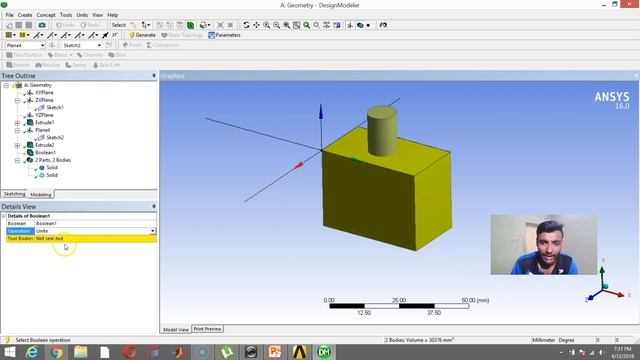
Task: Open the Parameters dialog
Action: pyautogui.click(x=224, y=35)
